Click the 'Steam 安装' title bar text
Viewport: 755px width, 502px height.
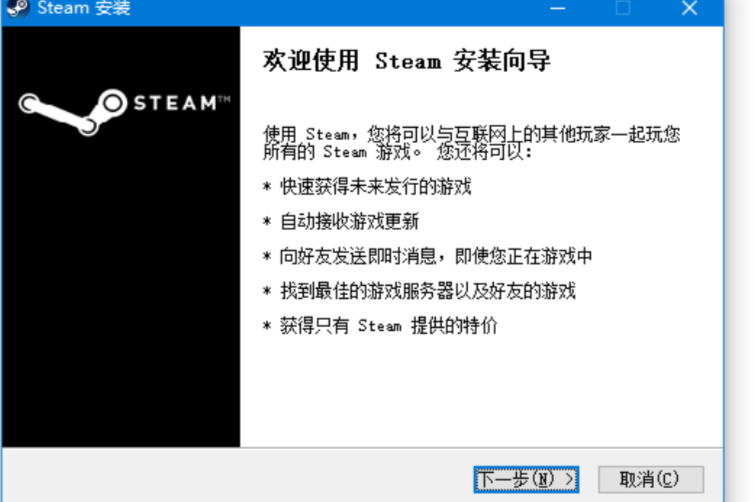(x=83, y=9)
